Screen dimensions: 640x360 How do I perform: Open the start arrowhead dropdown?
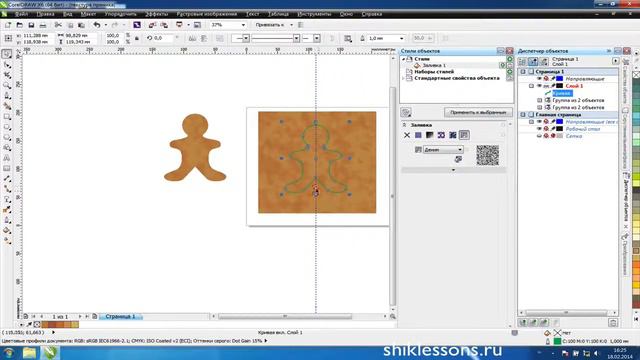pyautogui.click(x=246, y=38)
